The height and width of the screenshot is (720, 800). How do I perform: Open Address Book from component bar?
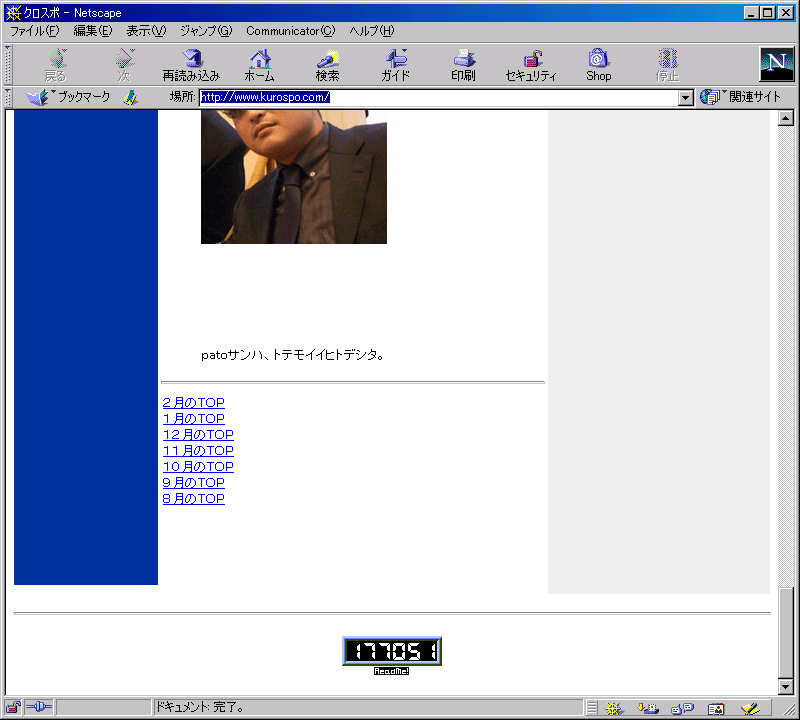pos(716,708)
